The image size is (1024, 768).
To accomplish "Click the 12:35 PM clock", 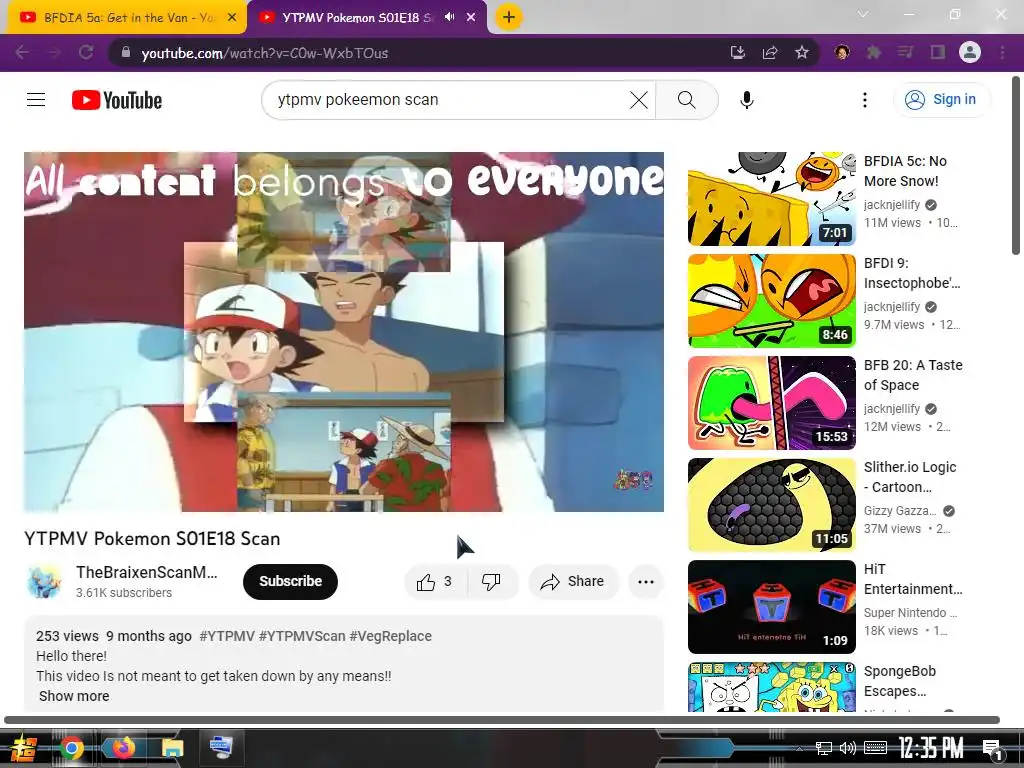I will pyautogui.click(x=931, y=748).
